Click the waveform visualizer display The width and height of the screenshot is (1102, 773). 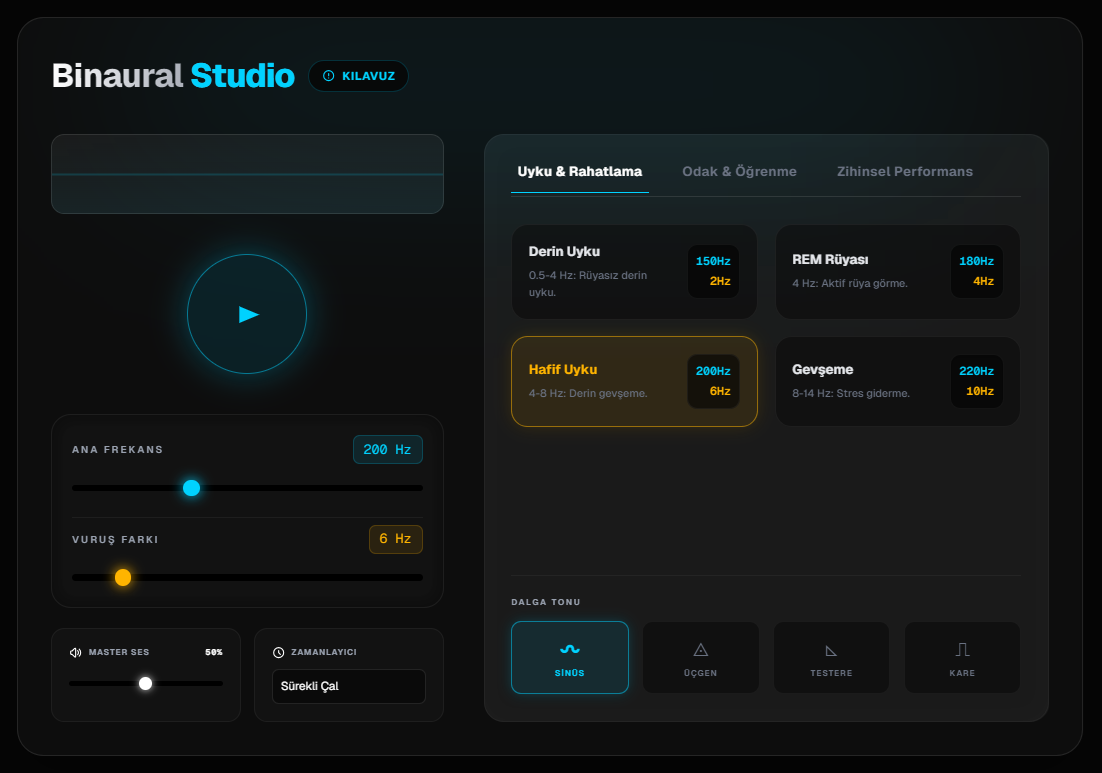(247, 174)
